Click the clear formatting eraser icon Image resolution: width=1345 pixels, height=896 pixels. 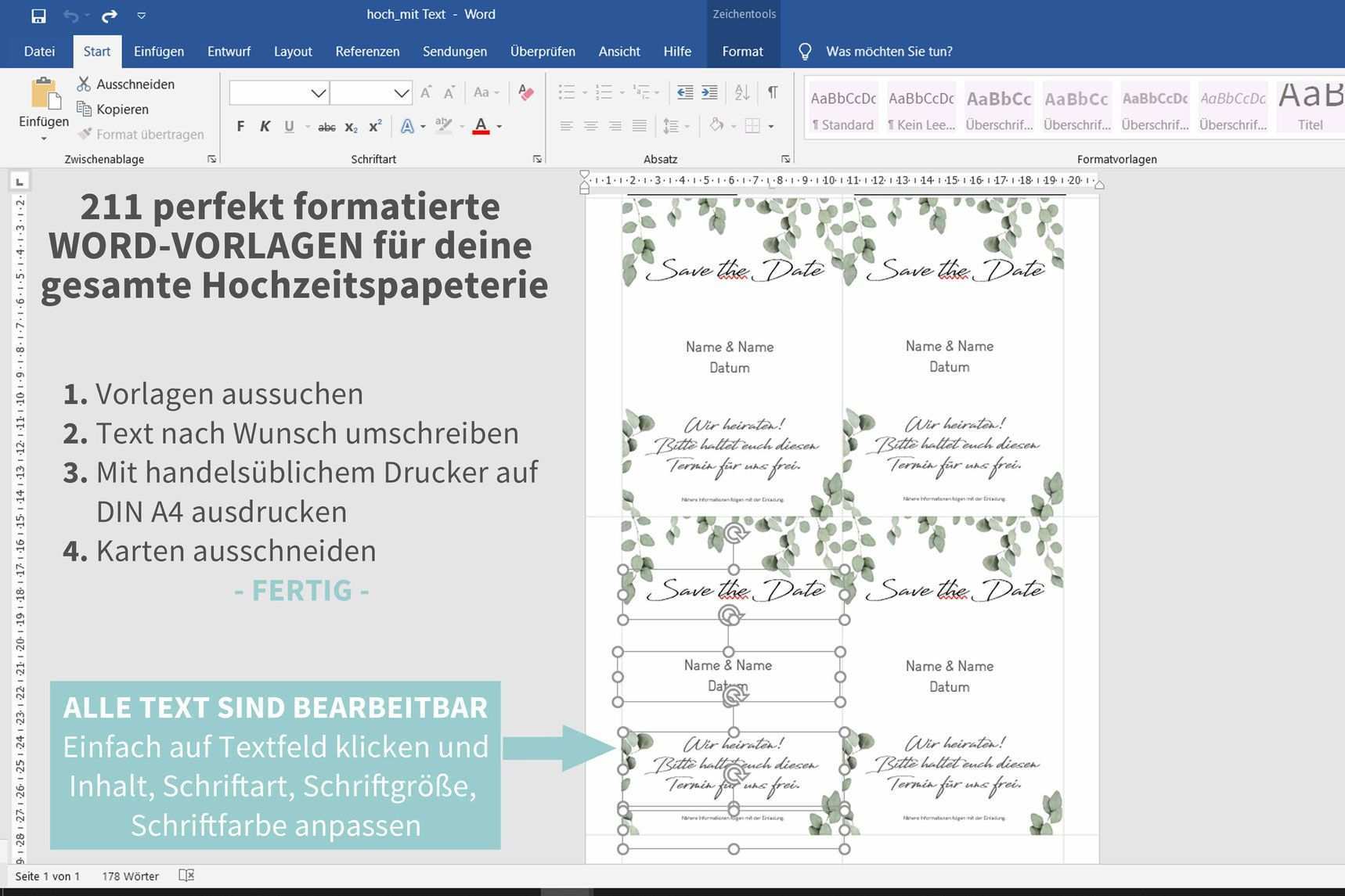[x=526, y=93]
